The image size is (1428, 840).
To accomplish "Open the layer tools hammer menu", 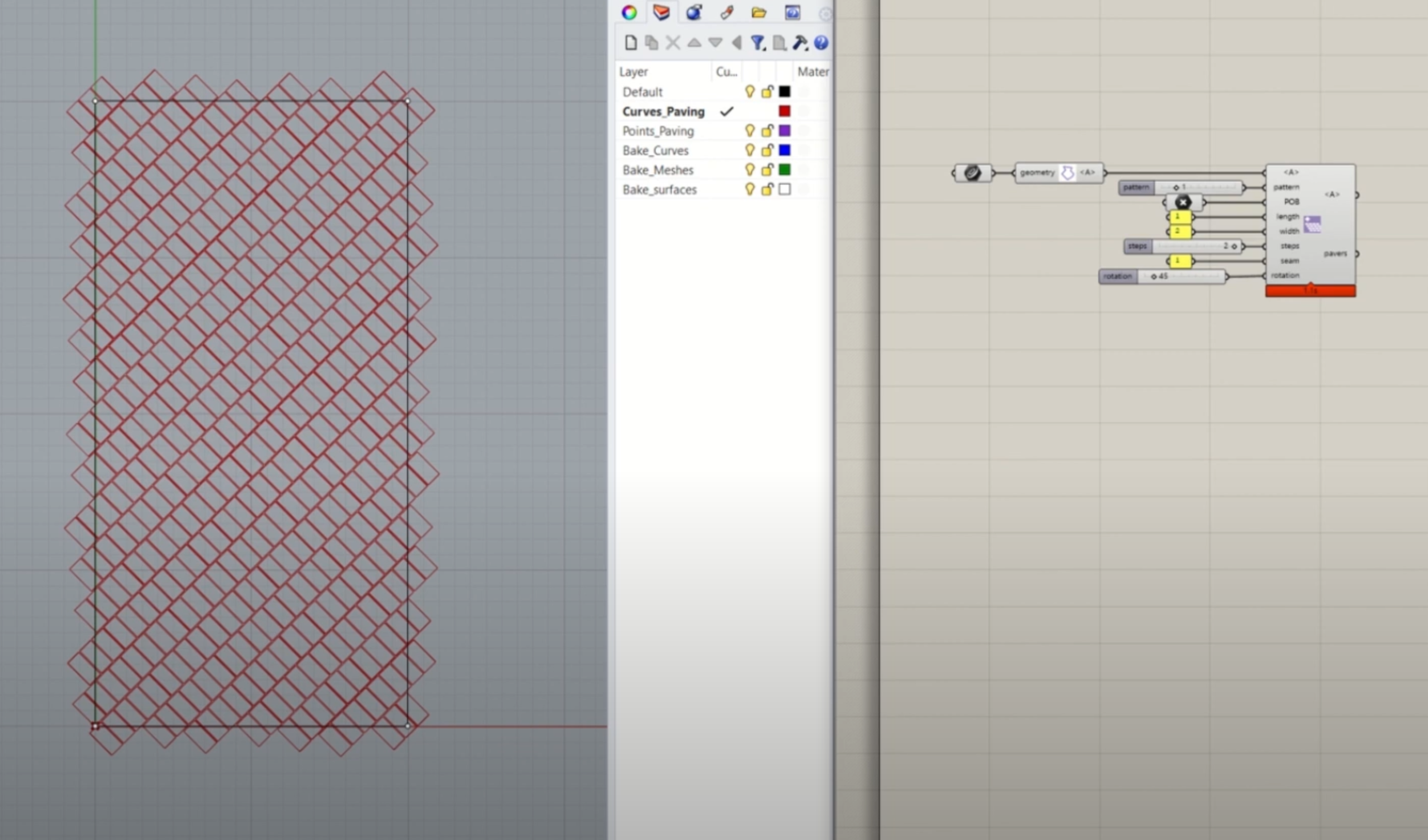I will pos(800,43).
